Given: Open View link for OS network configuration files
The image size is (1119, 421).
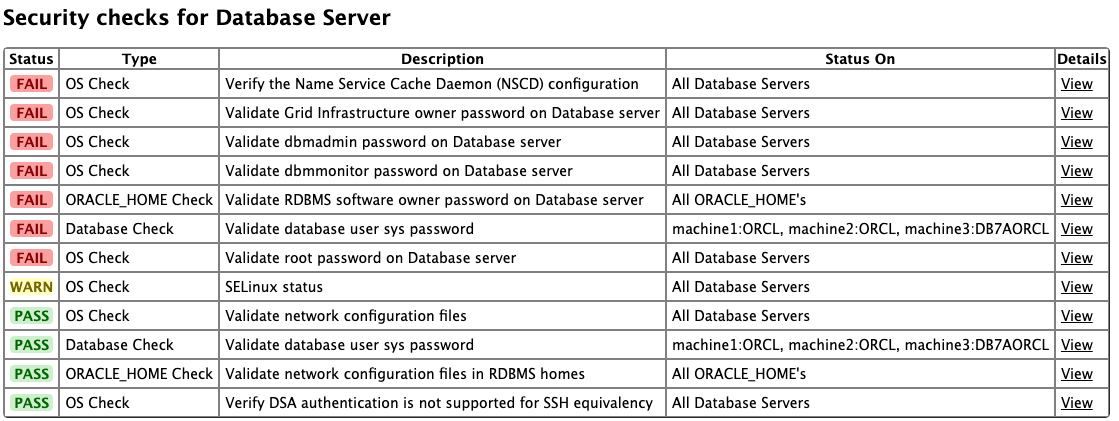Looking at the screenshot, I should coord(1076,316).
